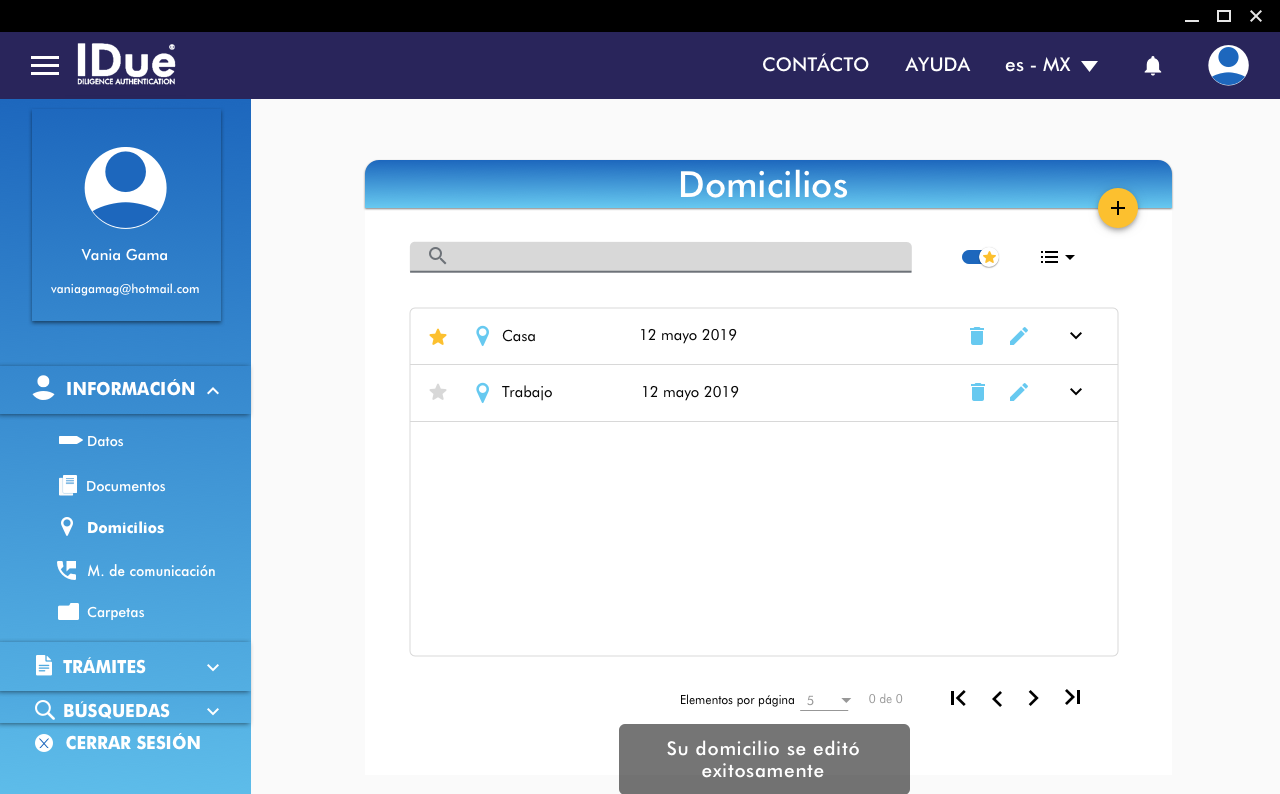
Task: Mark Trabajo as favorite with star
Action: (438, 393)
